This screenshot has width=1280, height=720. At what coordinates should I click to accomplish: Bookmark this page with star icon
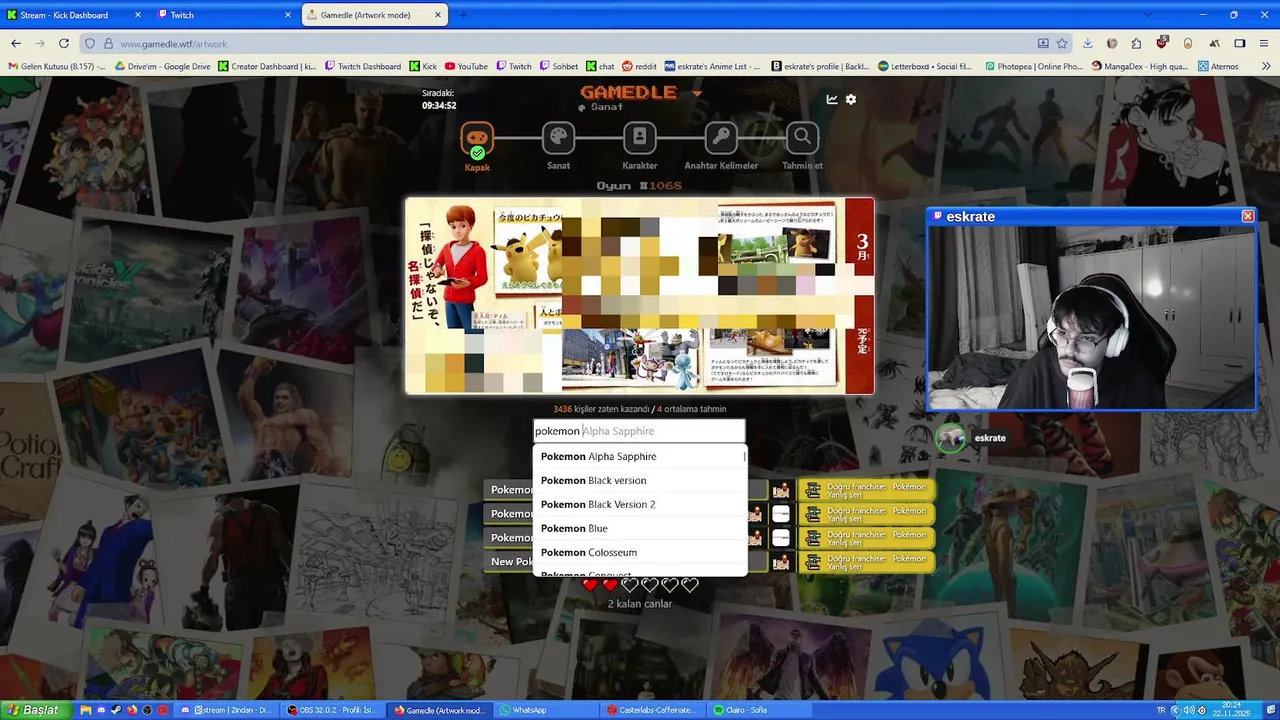1062,43
